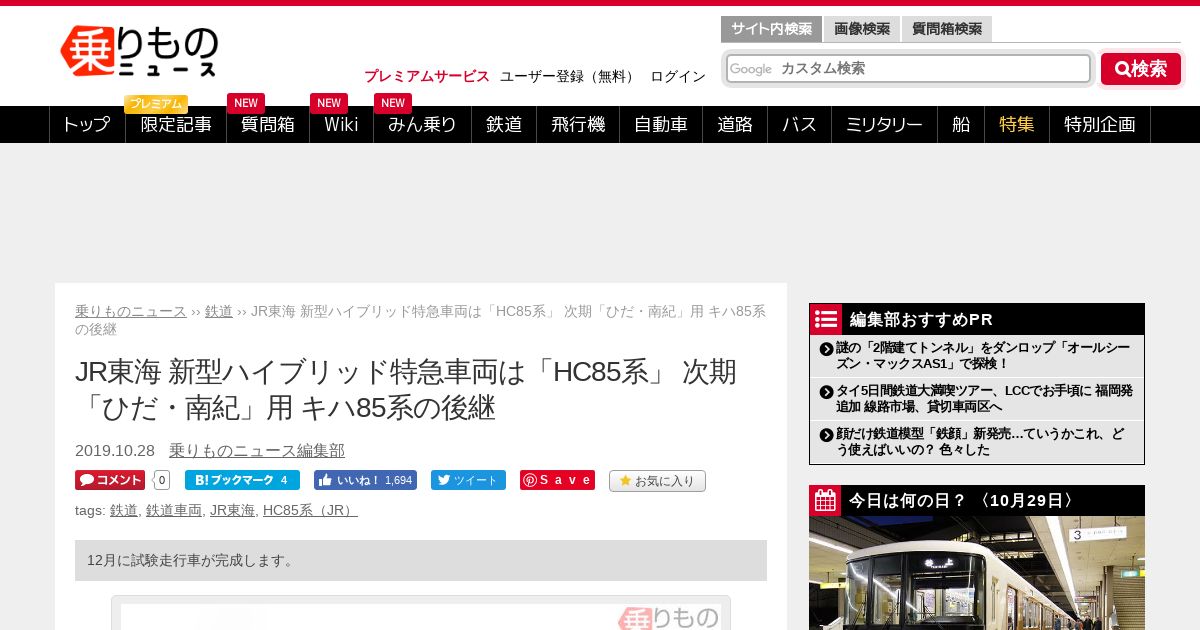Go to トップ in navigation bar

[87, 124]
